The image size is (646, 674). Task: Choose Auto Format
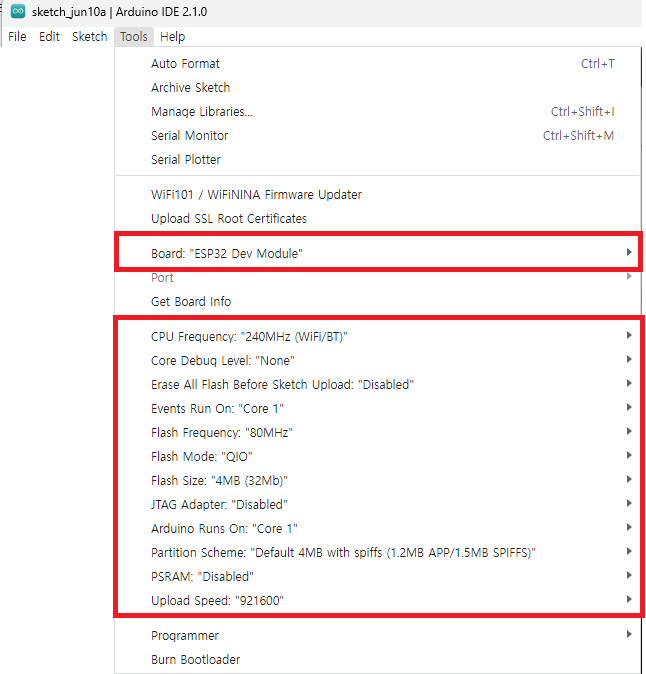[377, 64]
